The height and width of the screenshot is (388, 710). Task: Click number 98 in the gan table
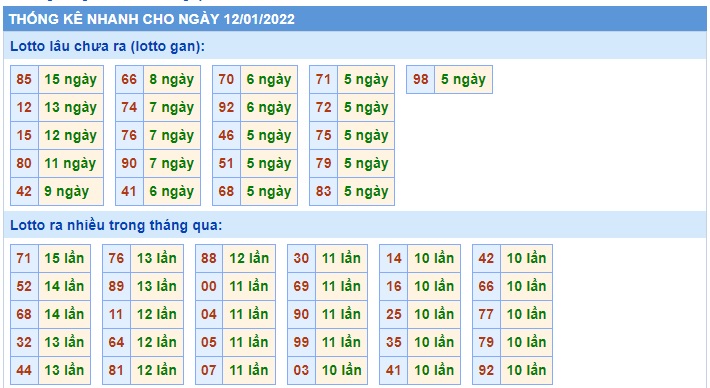tap(421, 79)
